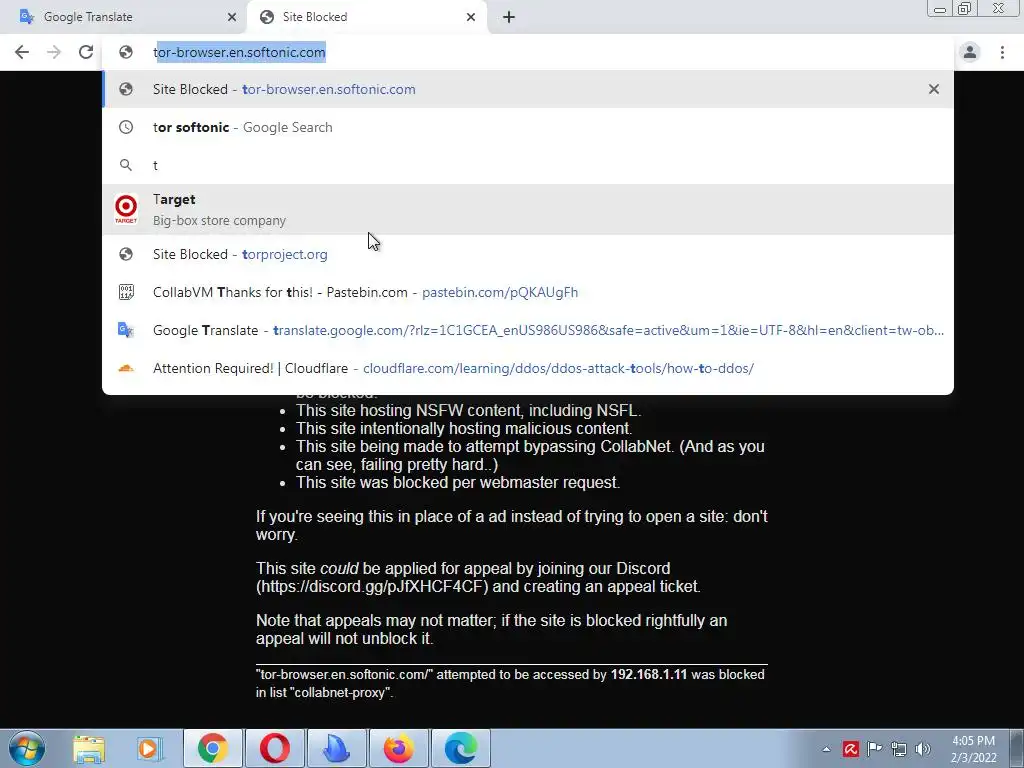Click the address bar URL text

pyautogui.click(x=239, y=52)
